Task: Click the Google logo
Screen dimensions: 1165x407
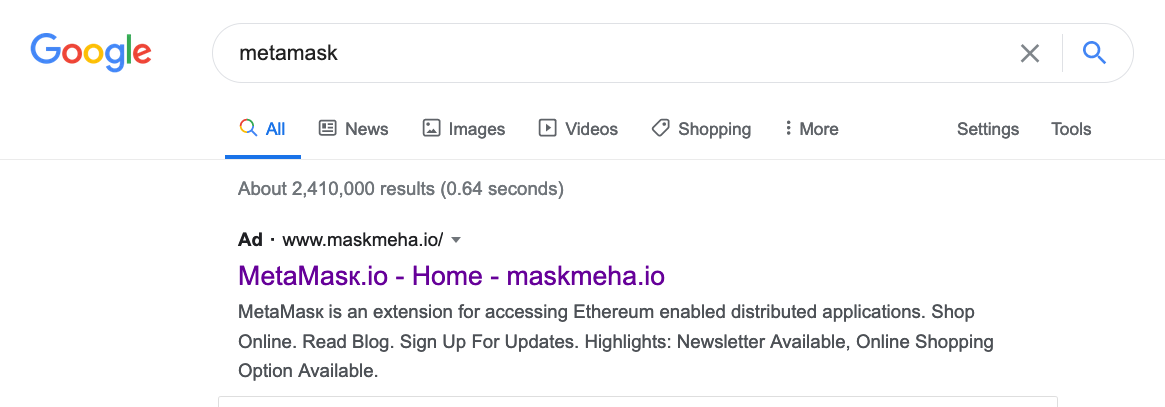Action: [91, 50]
